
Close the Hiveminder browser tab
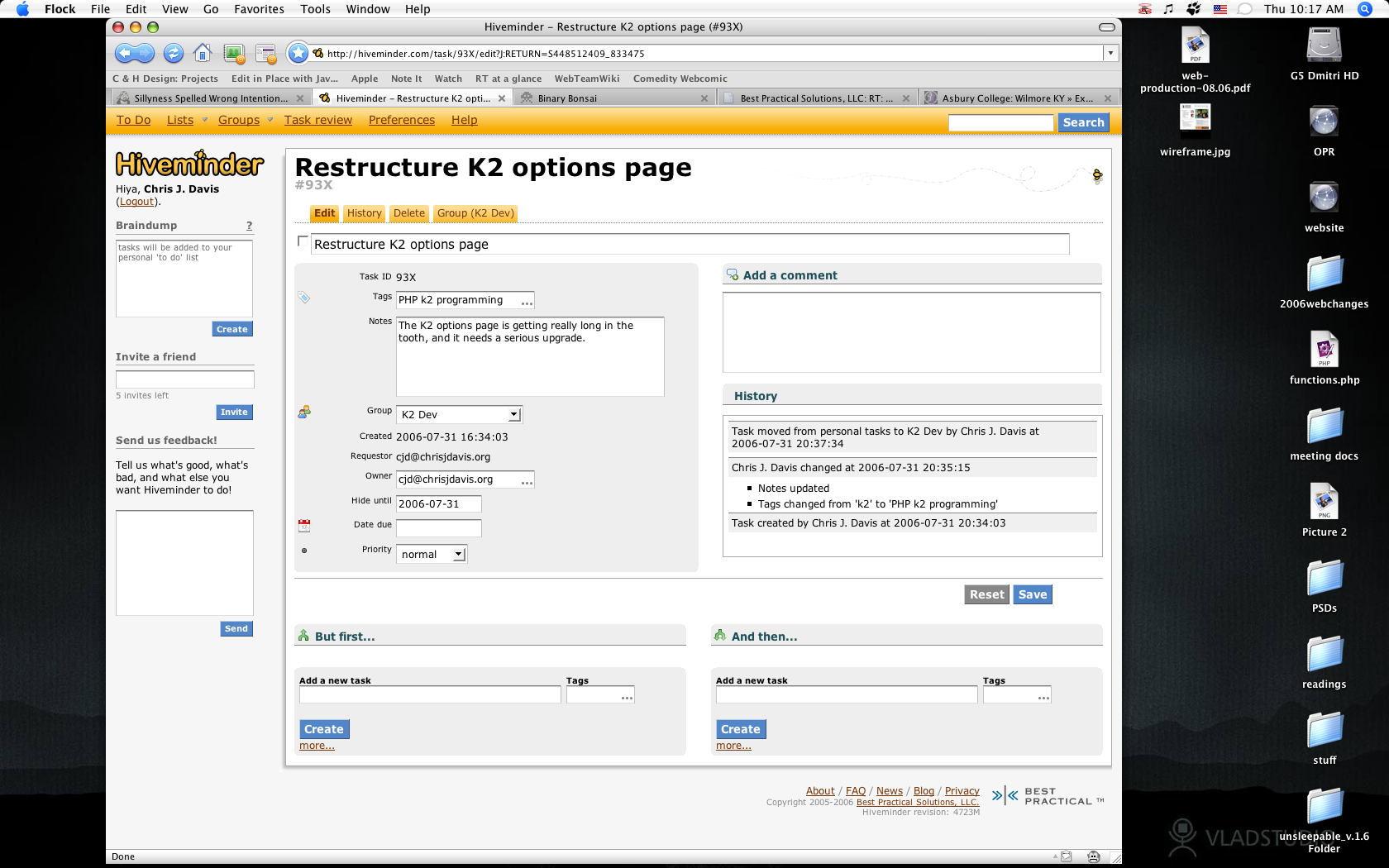pos(502,98)
